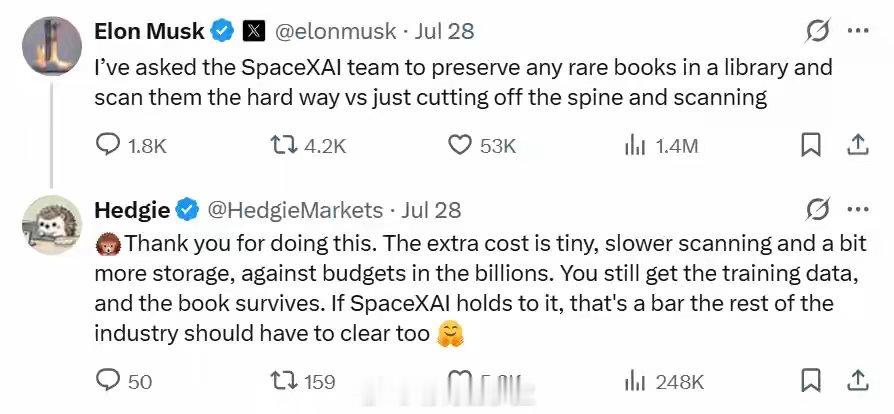The width and height of the screenshot is (894, 414).
Task: Share Hedgie's reply
Action: click(x=857, y=380)
